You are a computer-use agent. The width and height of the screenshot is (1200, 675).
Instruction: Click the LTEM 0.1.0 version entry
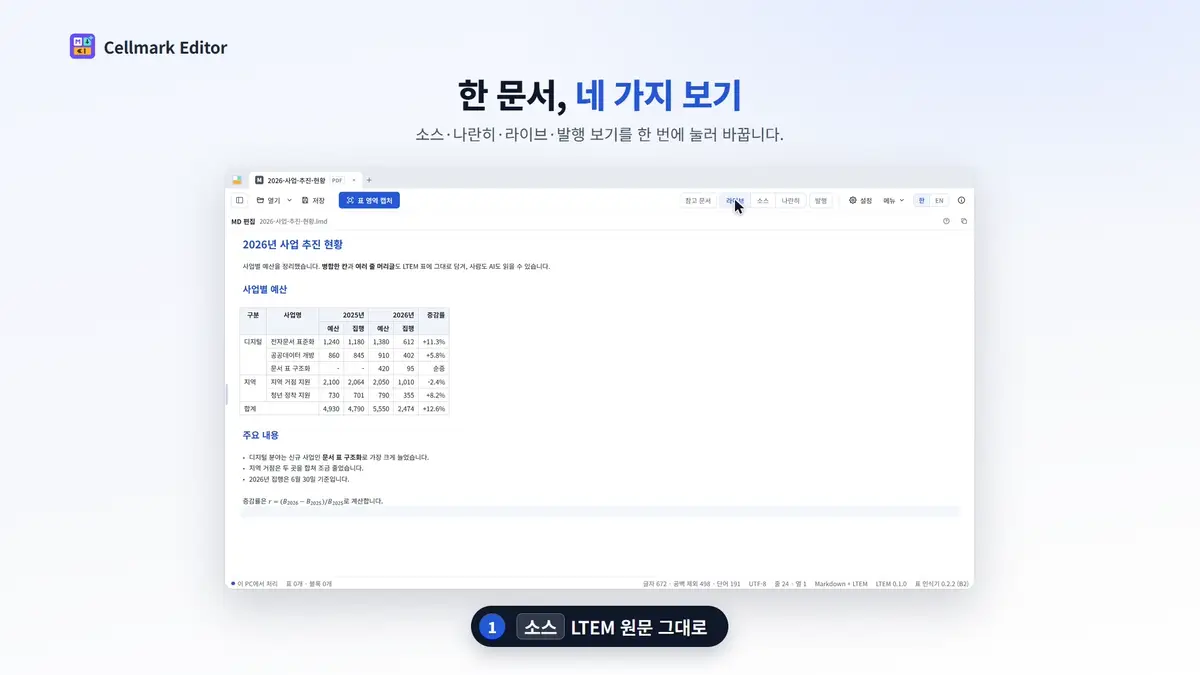click(891, 583)
